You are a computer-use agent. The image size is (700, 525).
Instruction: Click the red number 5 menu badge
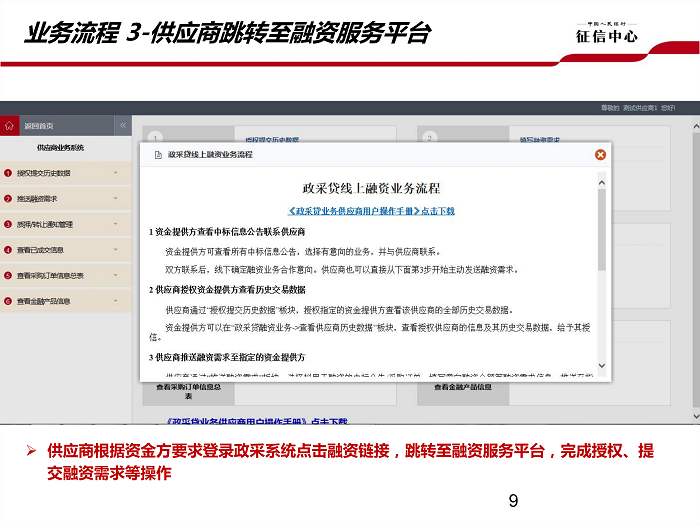(x=8, y=275)
